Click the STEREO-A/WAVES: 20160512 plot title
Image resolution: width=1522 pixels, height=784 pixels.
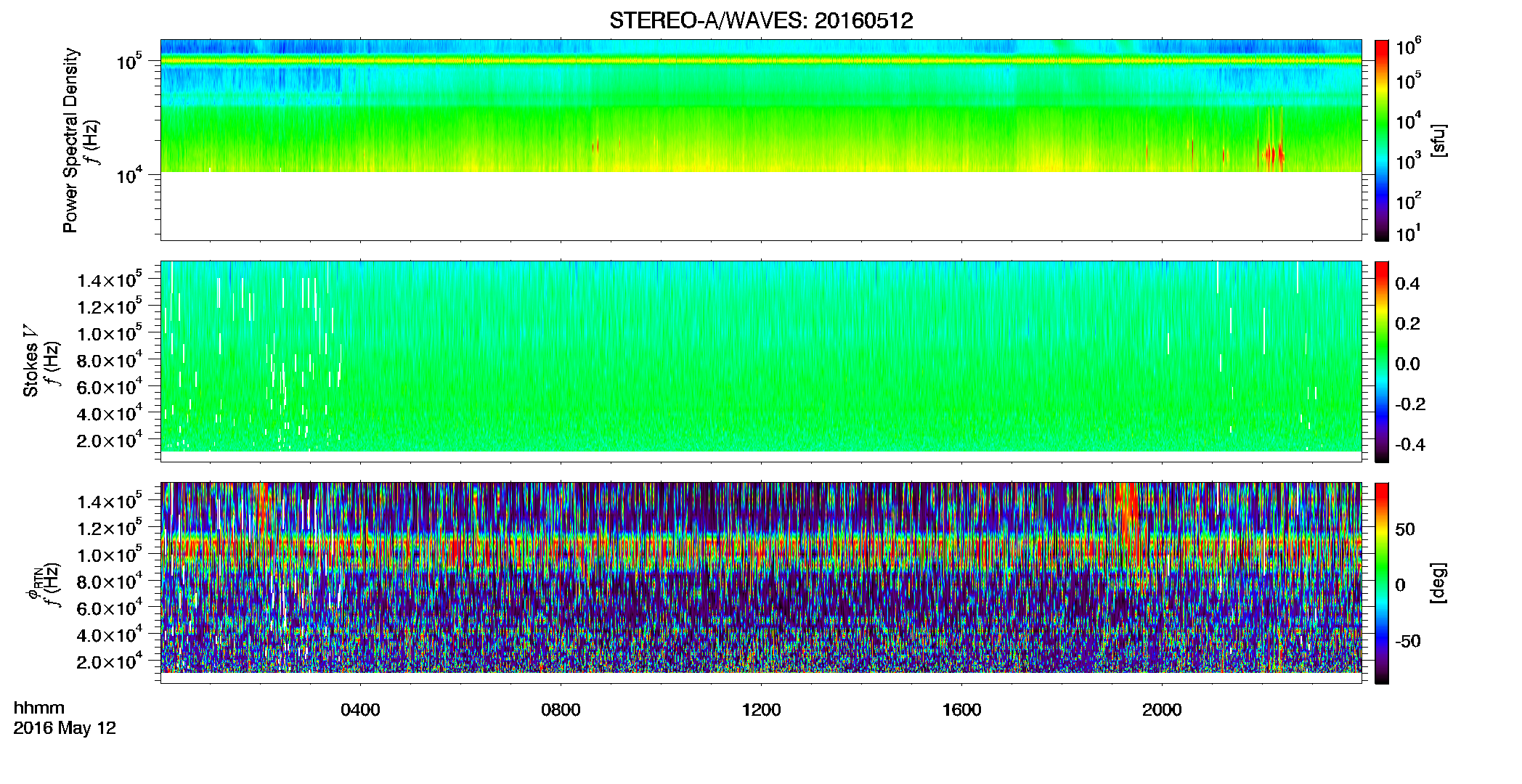coord(761,20)
